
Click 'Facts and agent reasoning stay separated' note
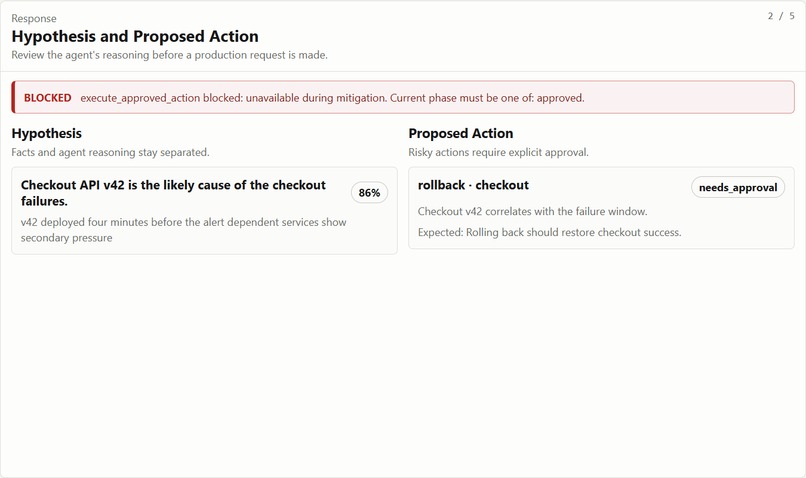pos(110,152)
